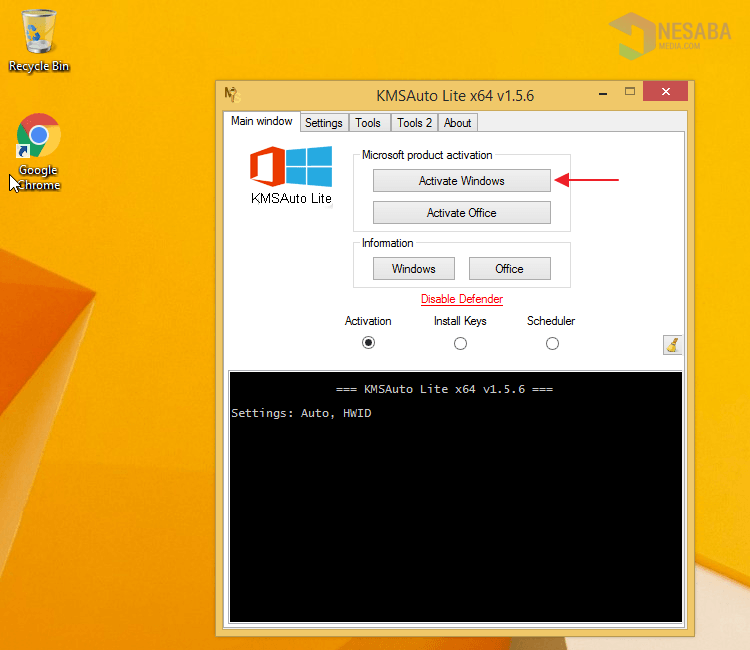This screenshot has height=650, width=750.
Task: Switch to the Settings tab
Action: coord(324,123)
